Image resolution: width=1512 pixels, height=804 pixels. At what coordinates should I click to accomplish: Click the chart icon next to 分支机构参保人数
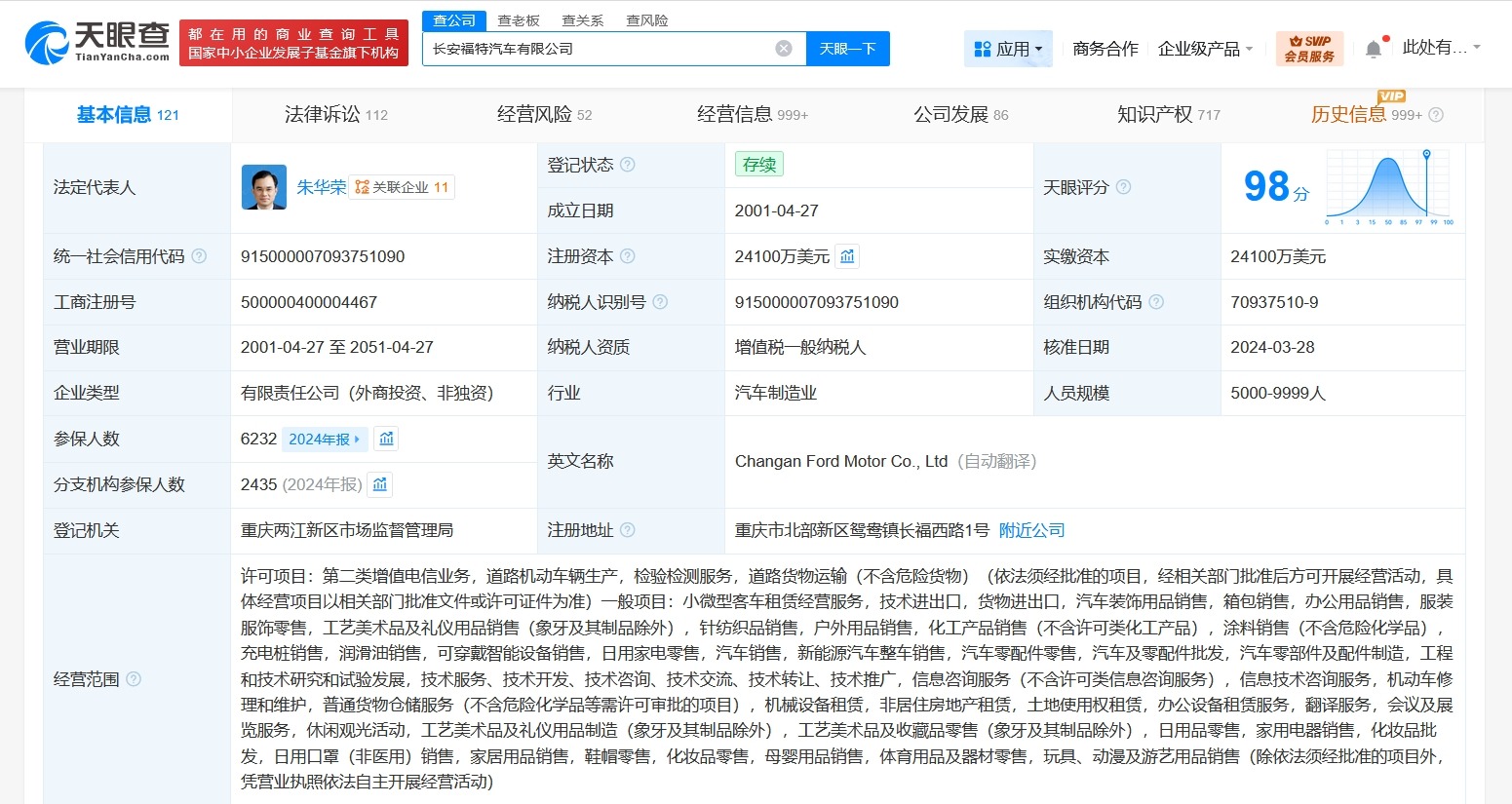379,484
